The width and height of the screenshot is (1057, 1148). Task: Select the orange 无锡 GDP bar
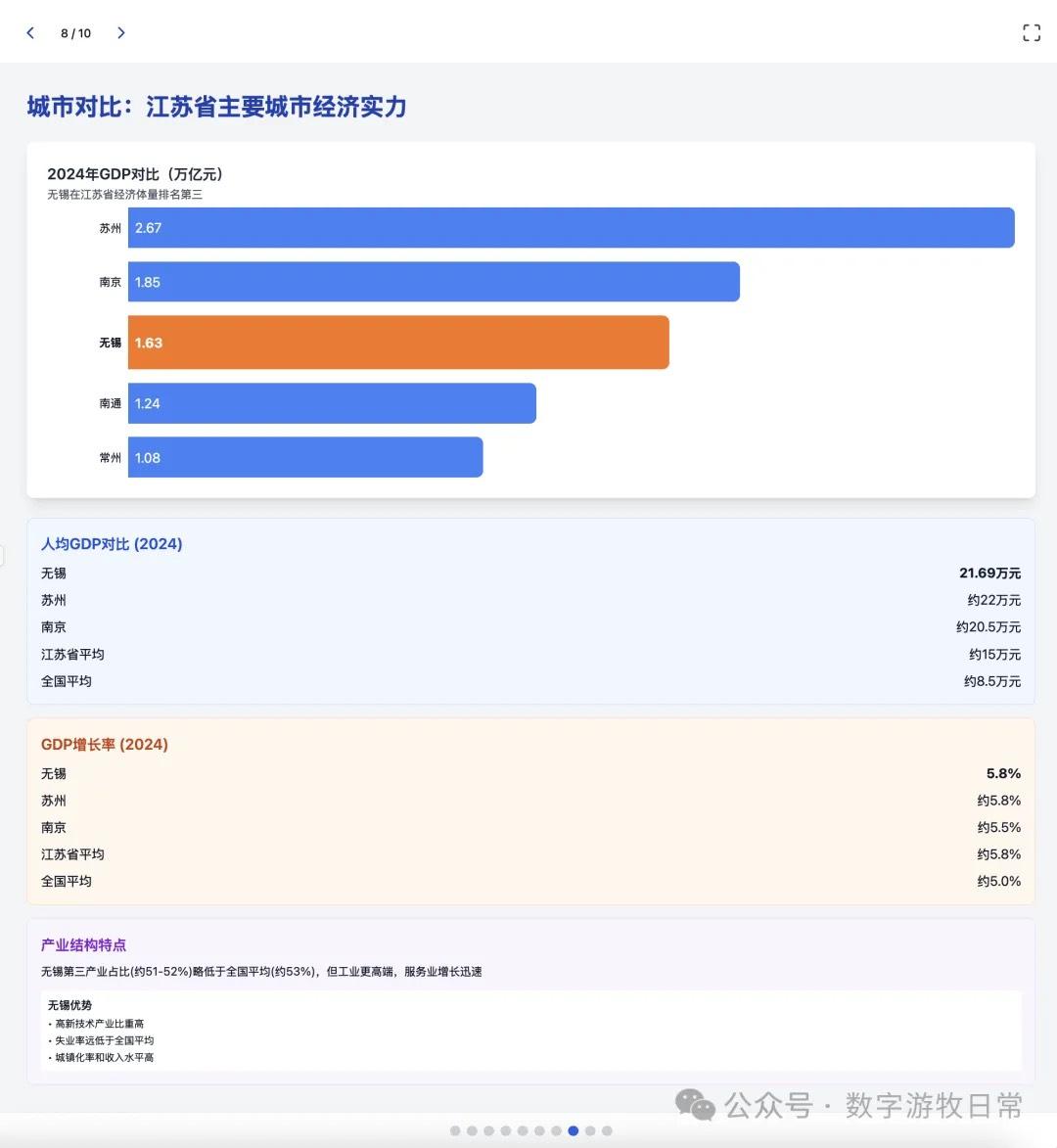pos(398,343)
